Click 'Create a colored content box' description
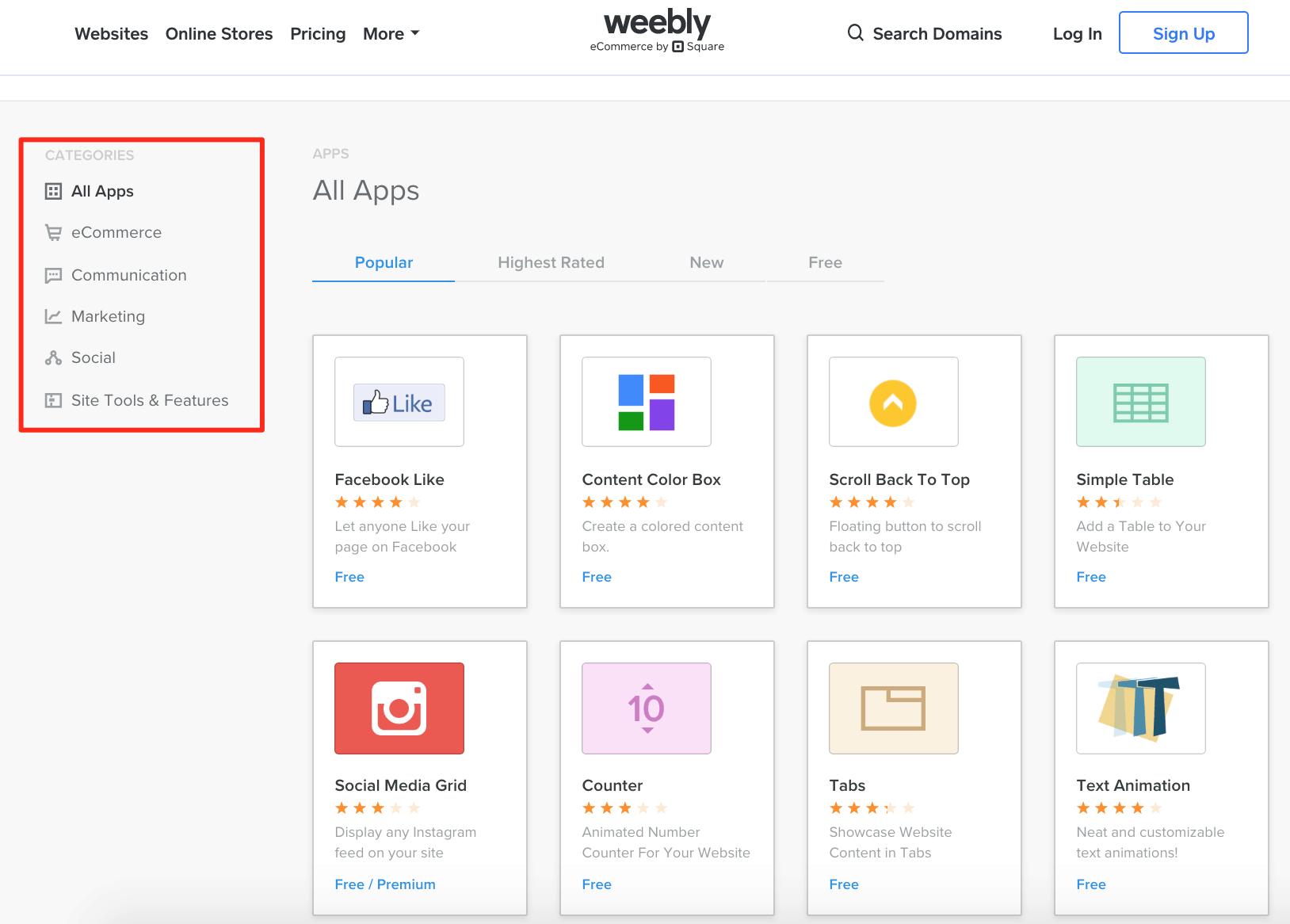 click(x=662, y=536)
